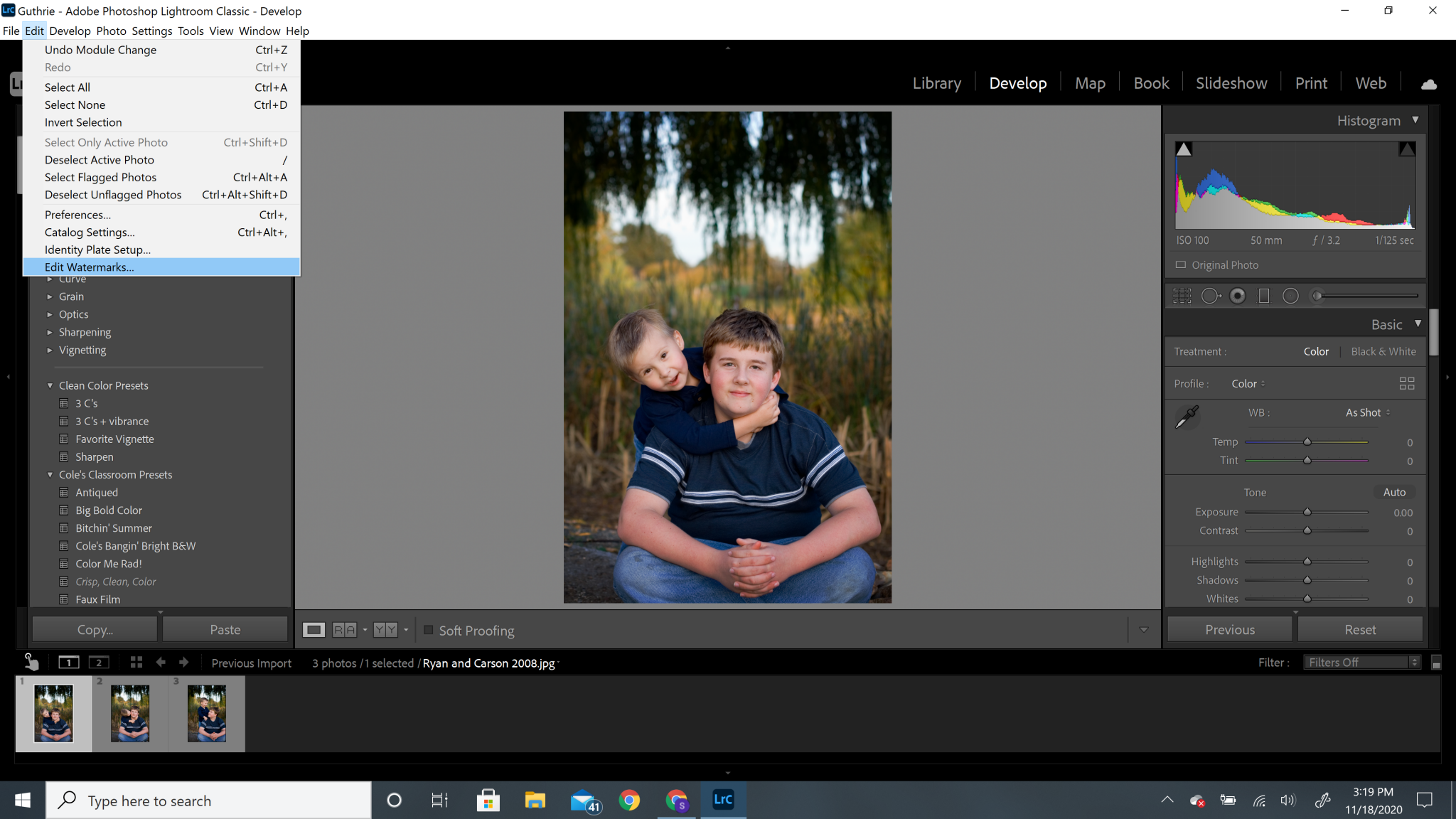This screenshot has height=819, width=1456.
Task: Expand the Sharpening panel
Action: (85, 332)
